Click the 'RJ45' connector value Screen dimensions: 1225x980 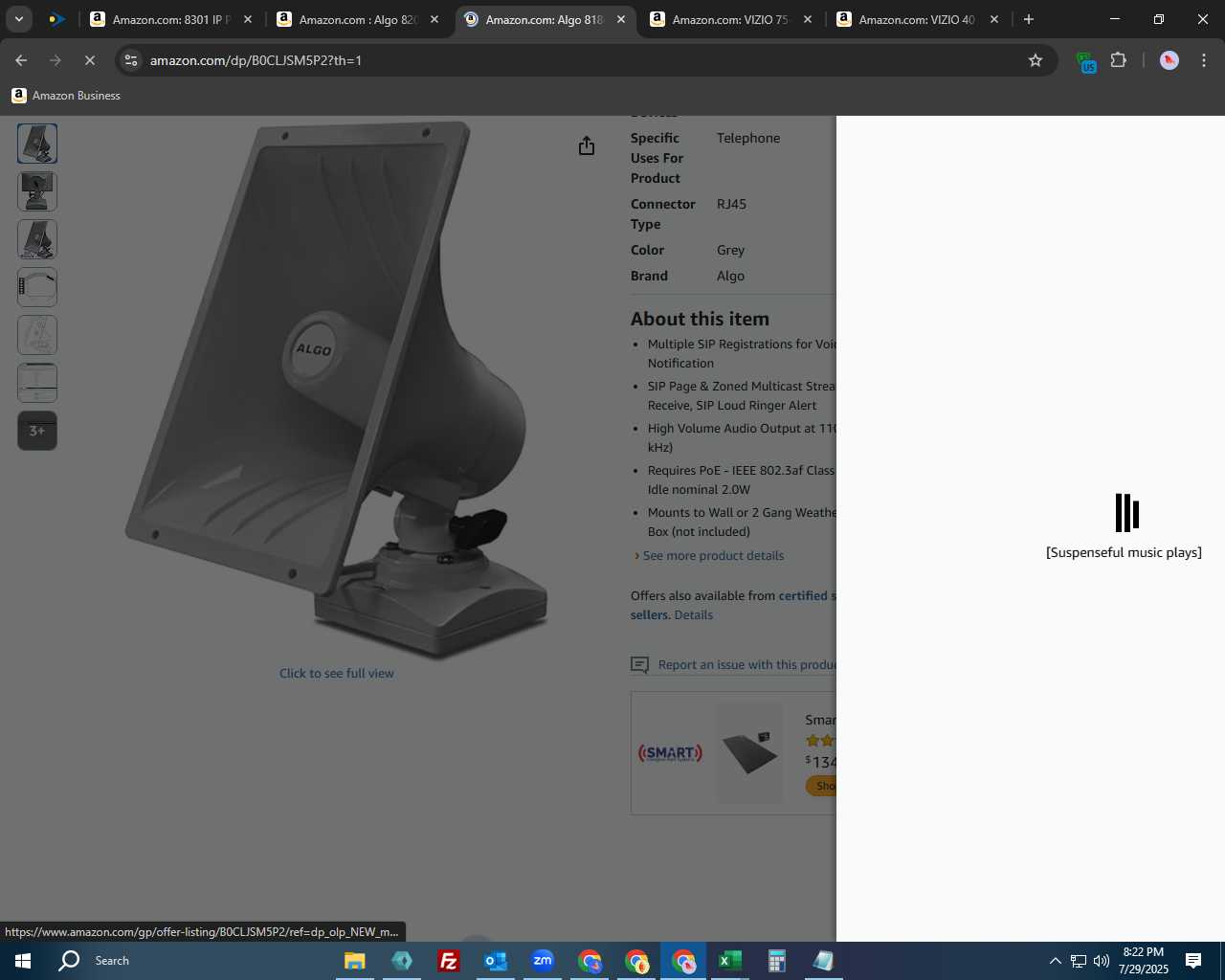point(731,205)
